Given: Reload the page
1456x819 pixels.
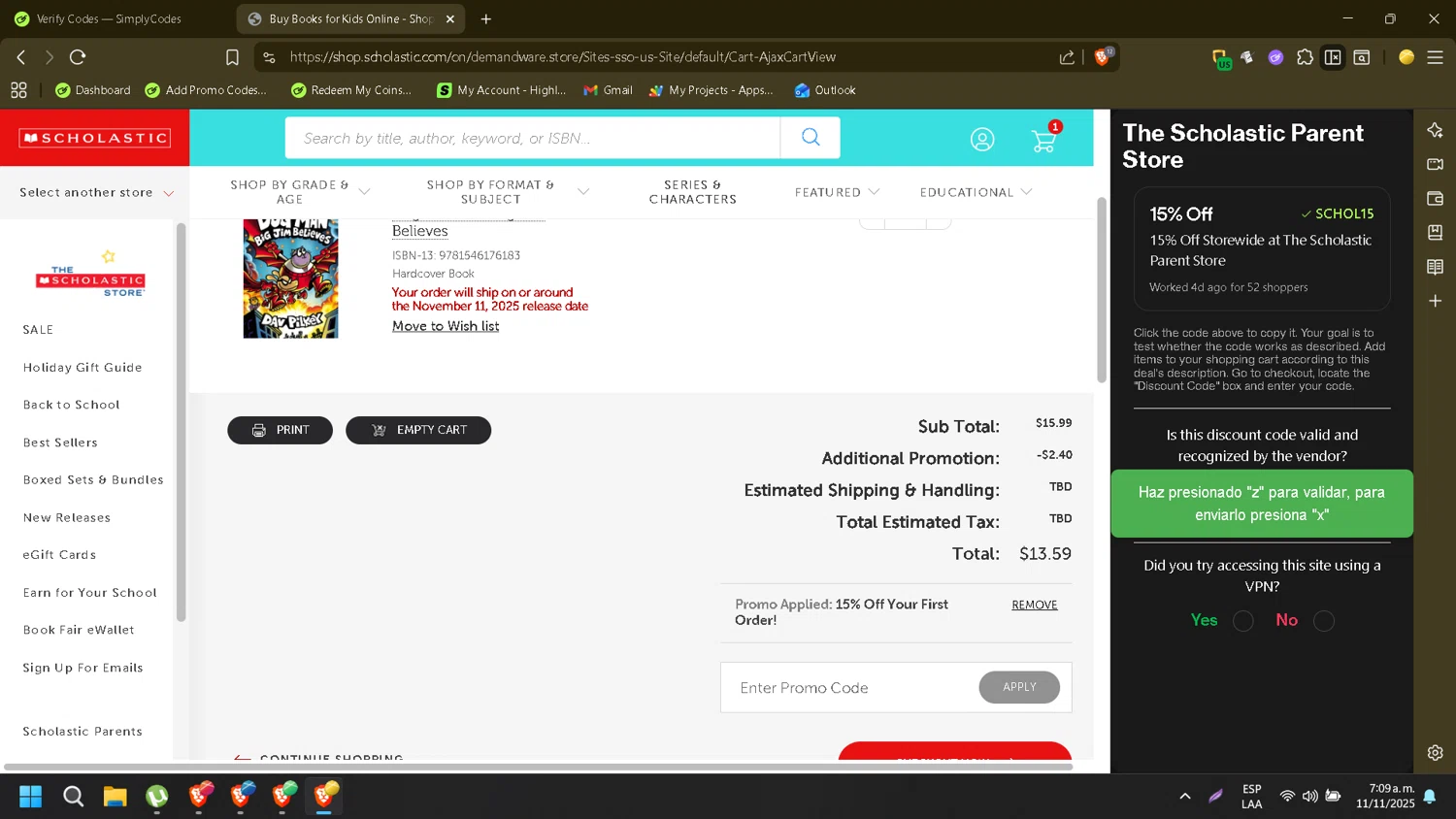Looking at the screenshot, I should 79,57.
